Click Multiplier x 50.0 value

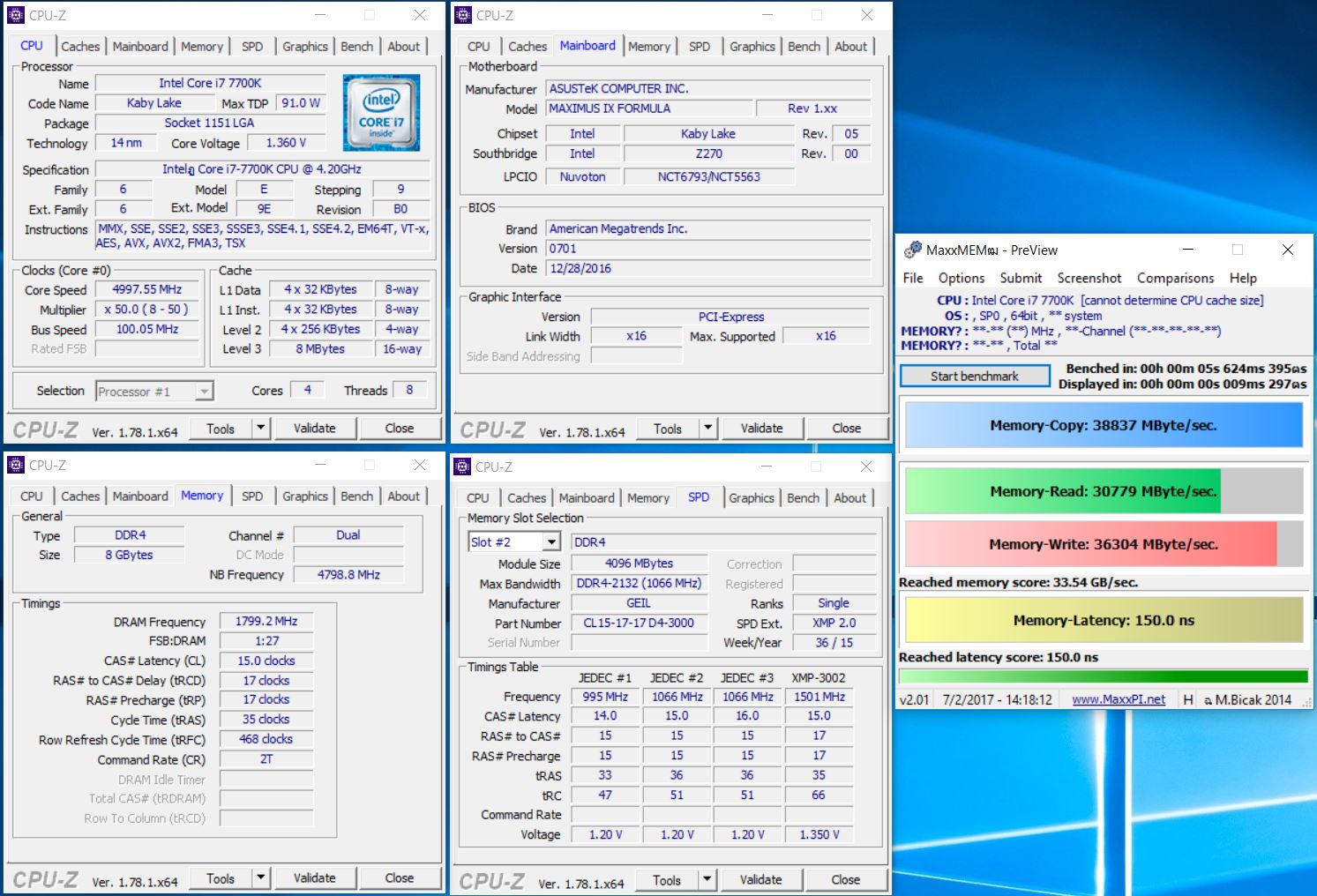point(147,310)
